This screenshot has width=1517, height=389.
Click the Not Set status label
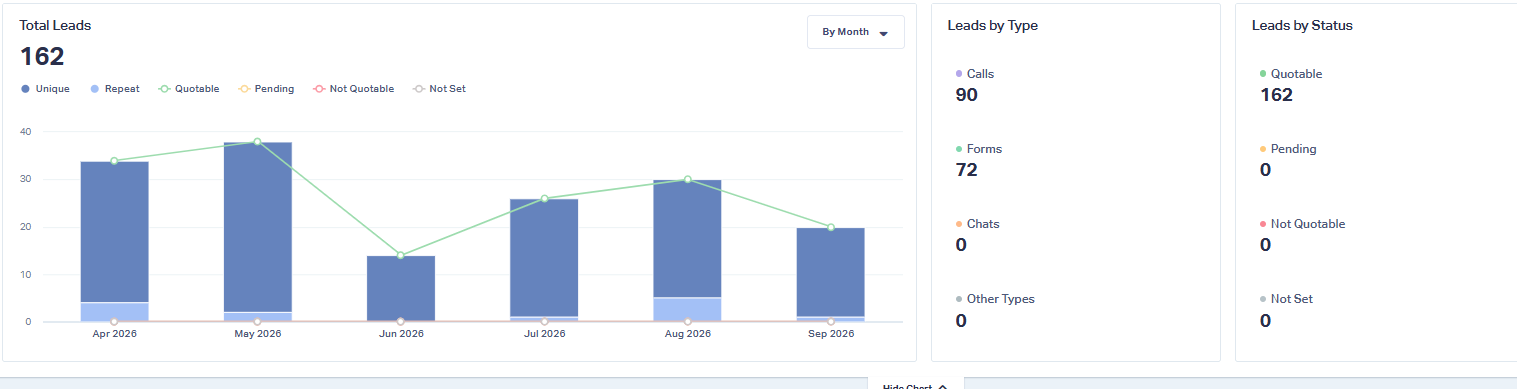point(1292,299)
